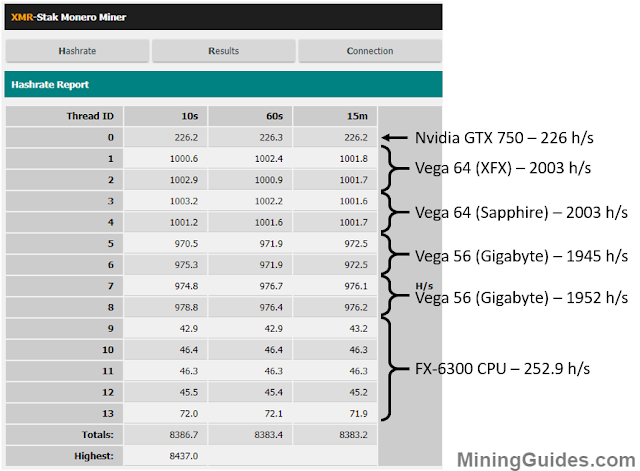Select thread 13 10s value 72.0

pyautogui.click(x=189, y=413)
